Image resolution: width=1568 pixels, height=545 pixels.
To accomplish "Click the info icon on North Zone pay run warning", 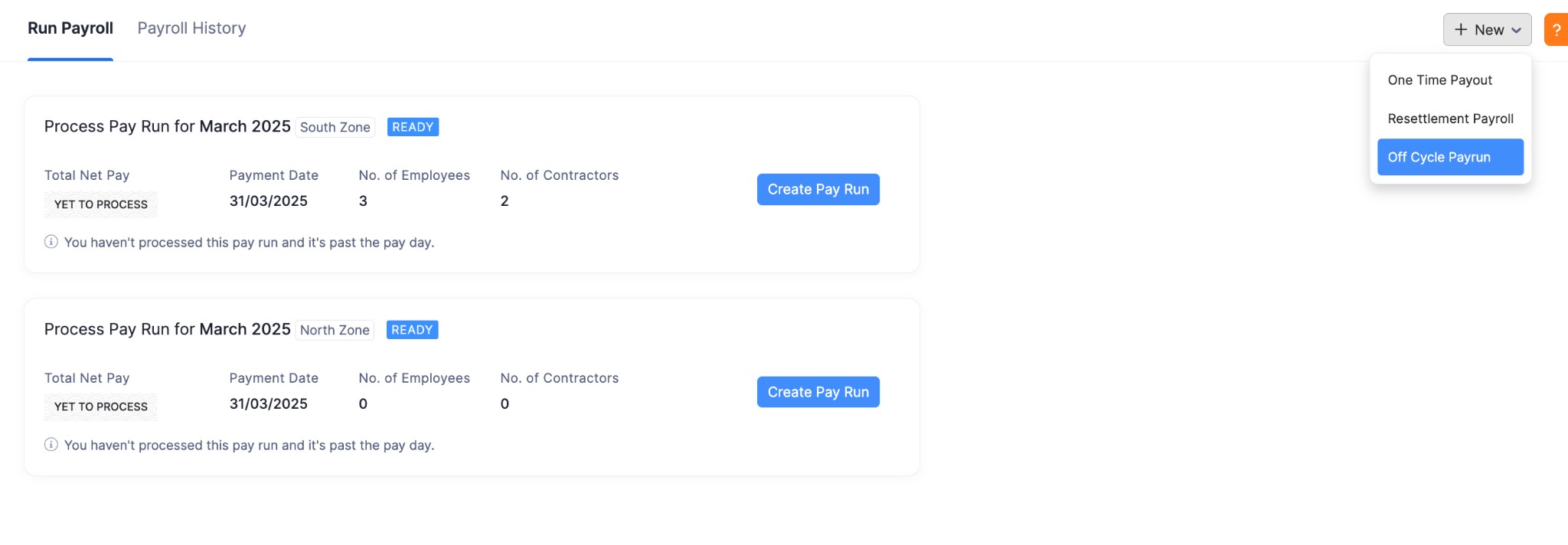I will click(x=51, y=445).
